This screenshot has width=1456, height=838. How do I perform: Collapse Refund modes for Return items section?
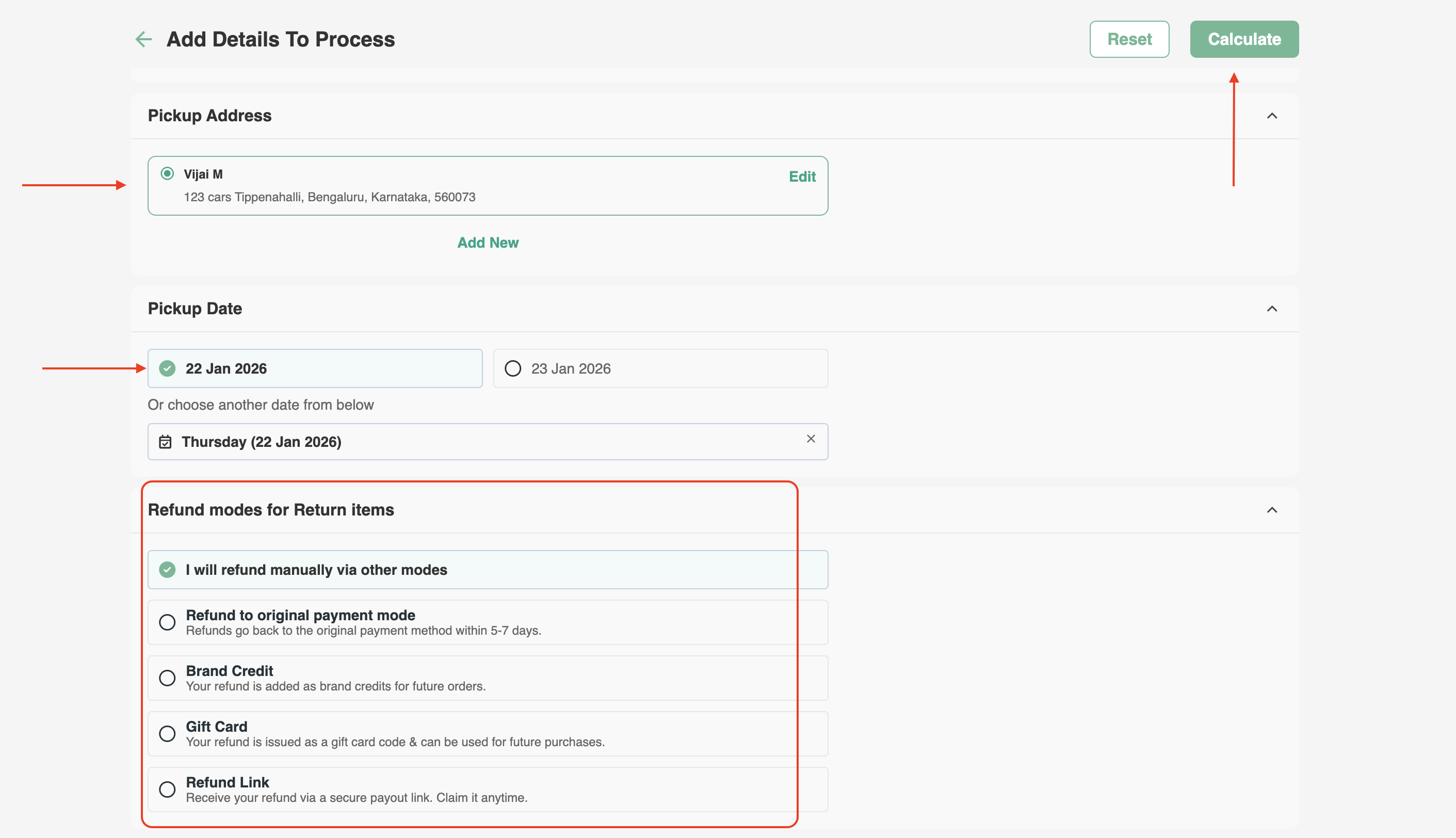click(x=1272, y=510)
